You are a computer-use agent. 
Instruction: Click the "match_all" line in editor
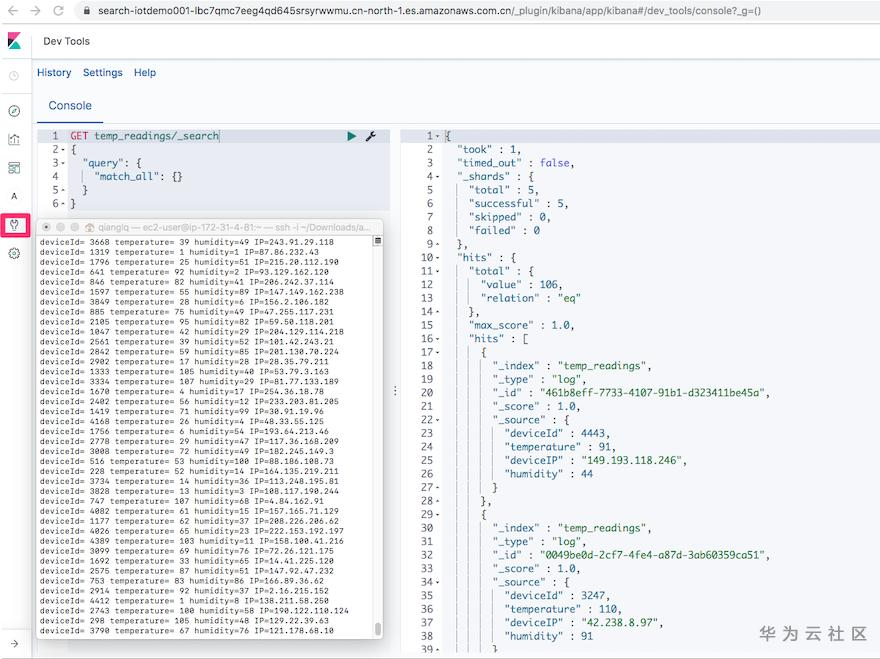(139, 176)
